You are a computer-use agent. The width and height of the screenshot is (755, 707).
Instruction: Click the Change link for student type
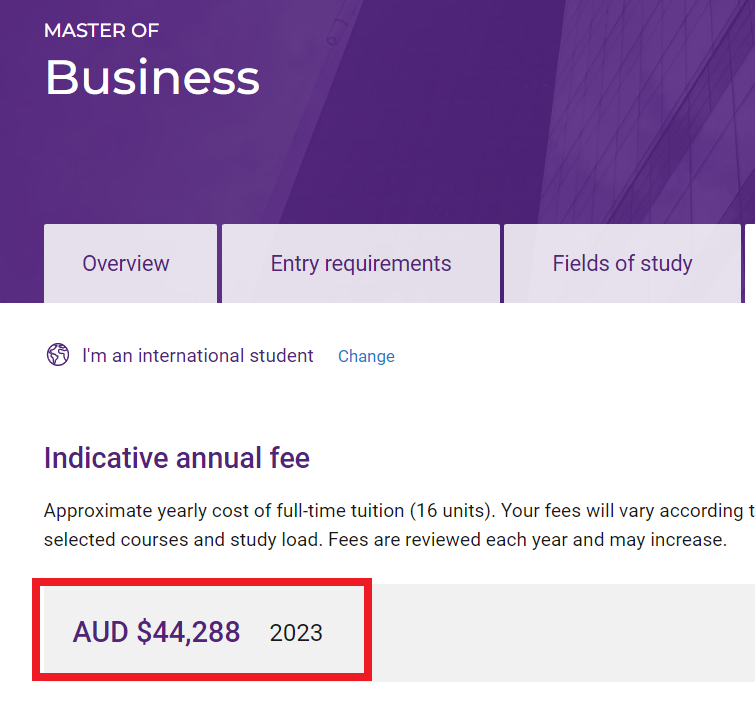(x=366, y=356)
